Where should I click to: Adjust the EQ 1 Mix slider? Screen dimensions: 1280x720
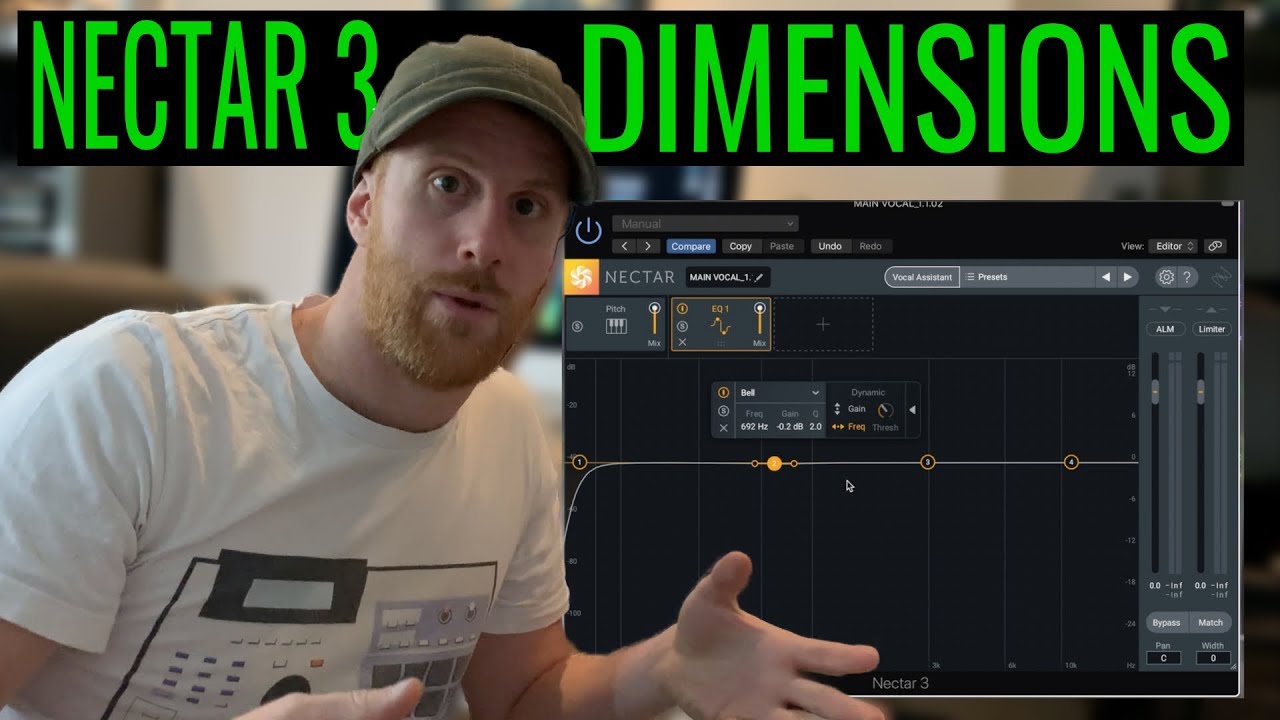(x=760, y=318)
